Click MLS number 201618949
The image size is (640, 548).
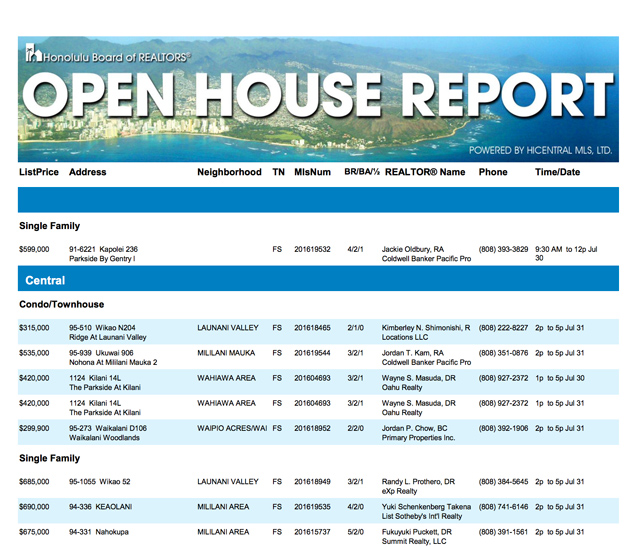[x=312, y=482]
